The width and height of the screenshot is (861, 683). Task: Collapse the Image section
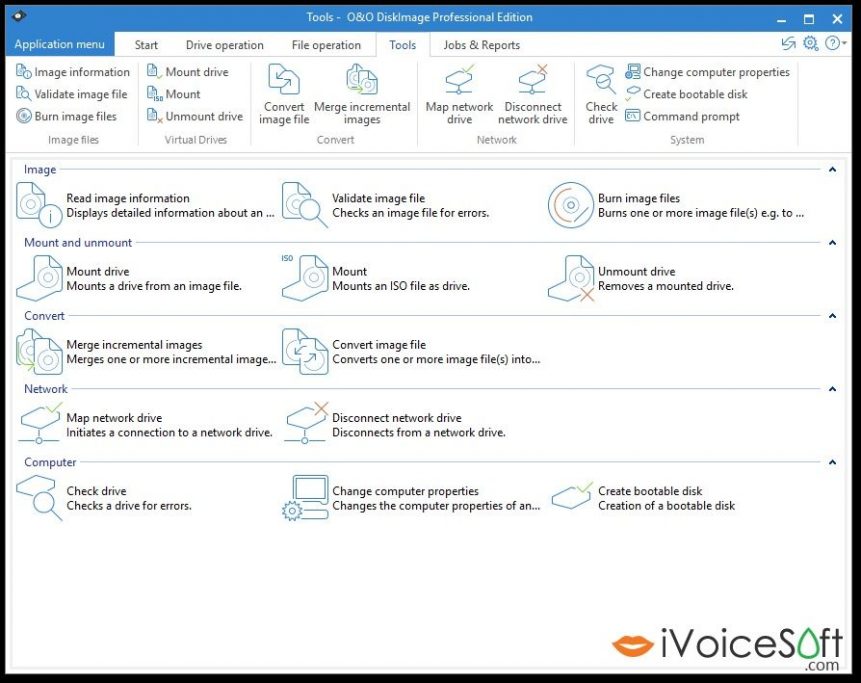pos(832,170)
